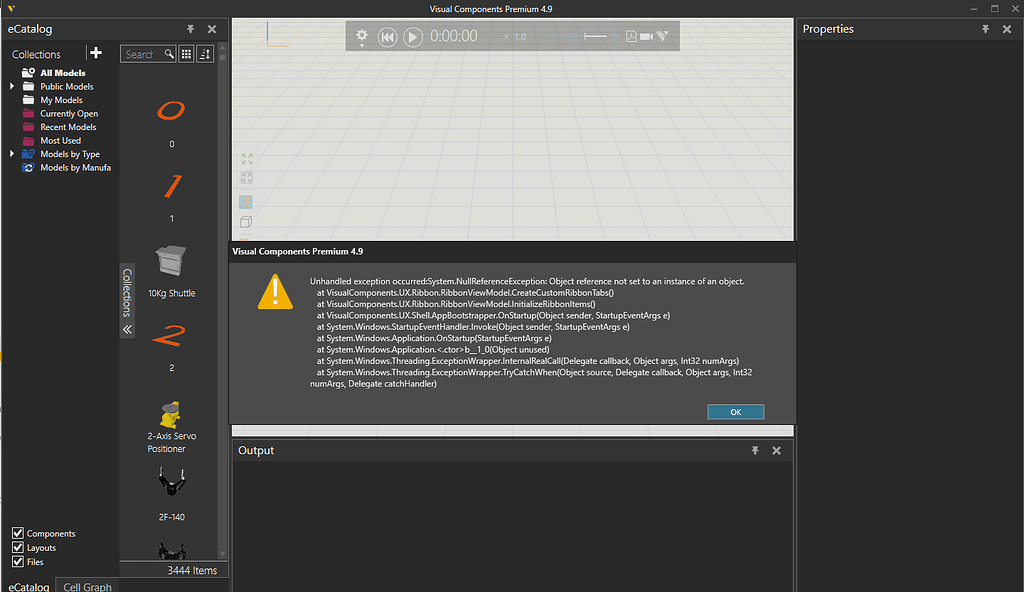Viewport: 1024px width, 592px height.
Task: Select the 2F-140 gripper model
Action: click(172, 482)
